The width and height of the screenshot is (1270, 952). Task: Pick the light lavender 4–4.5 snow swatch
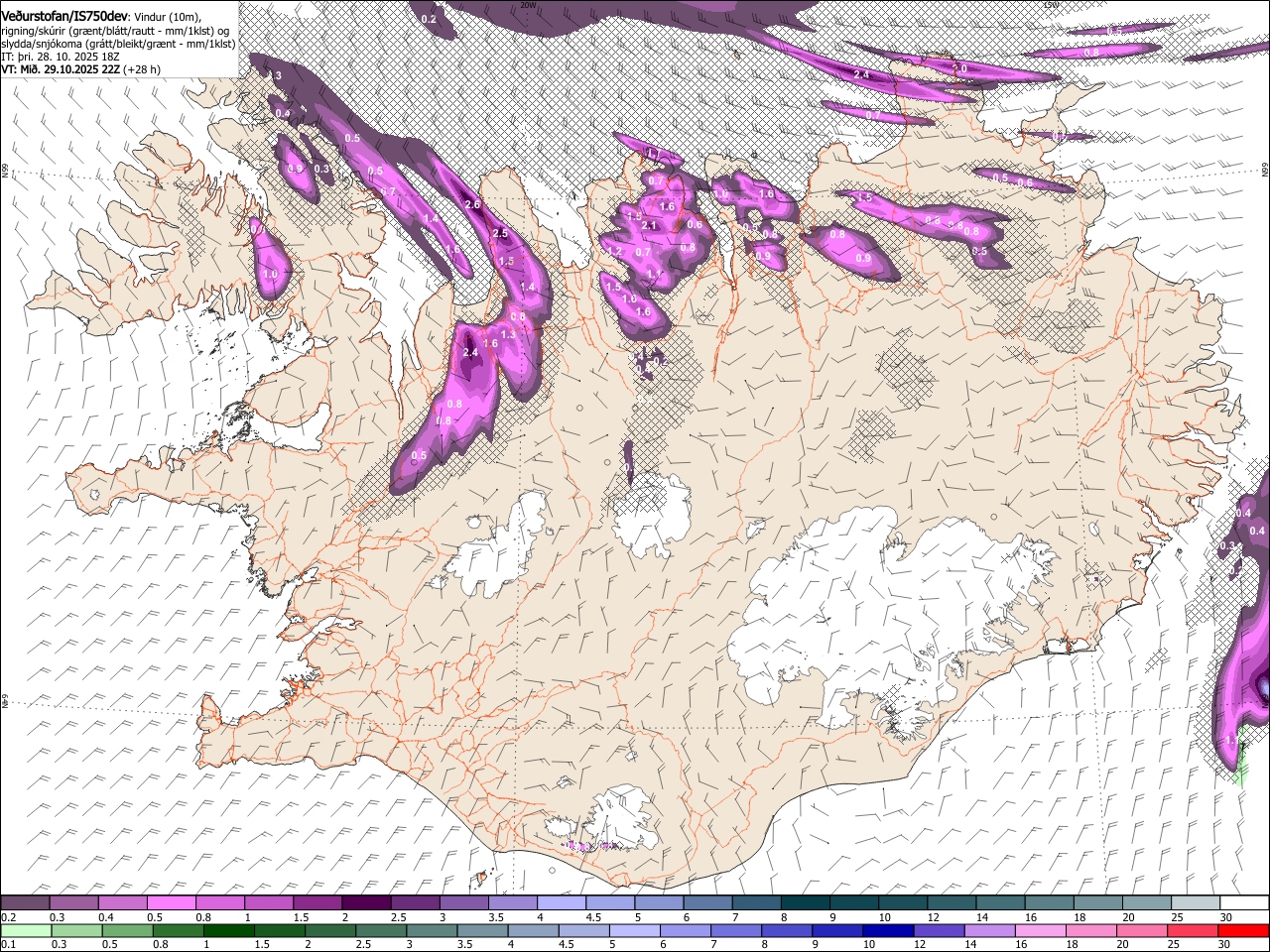(x=561, y=902)
